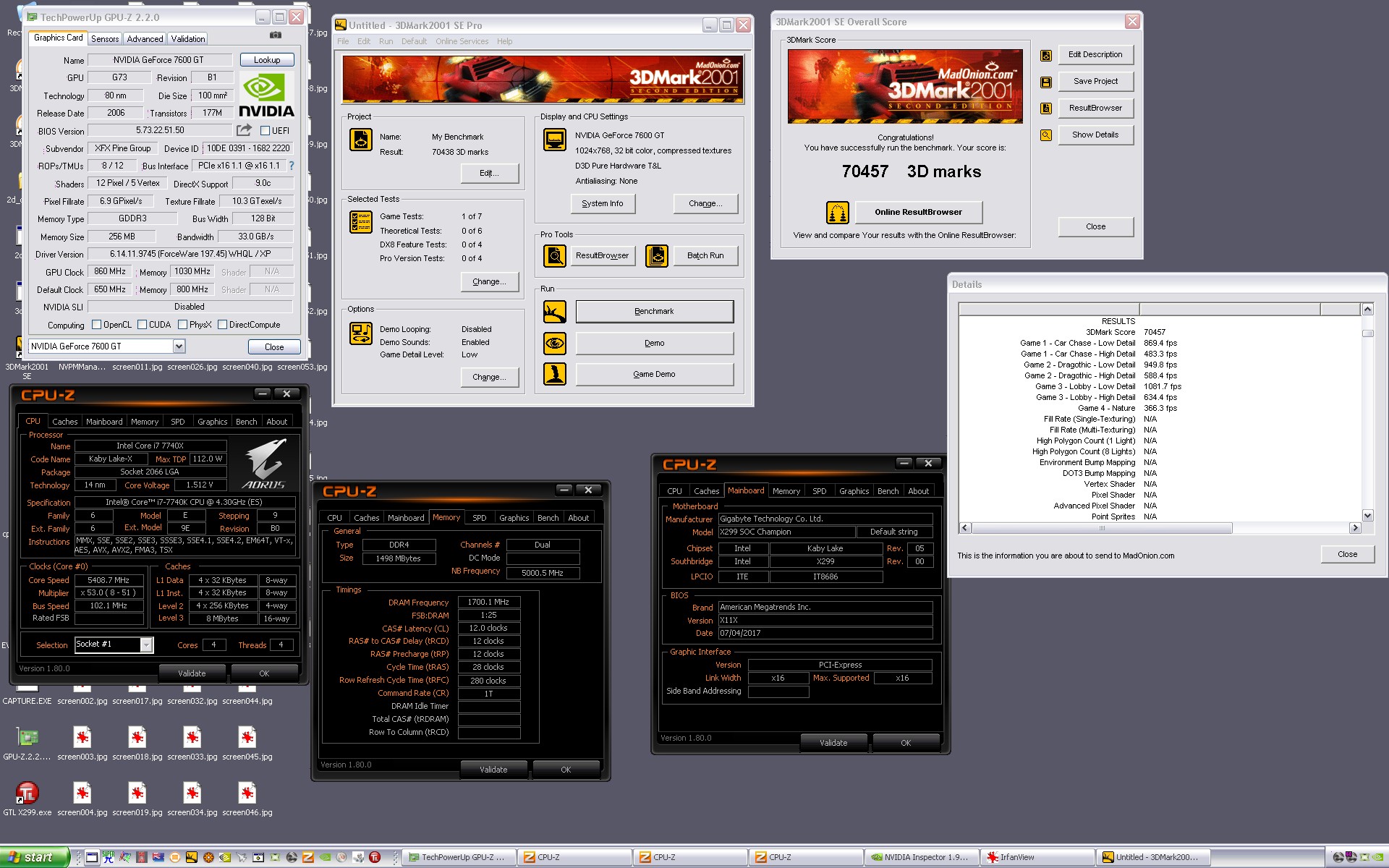The height and width of the screenshot is (868, 1389).
Task: Click the Benchmark run icon
Action: point(555,311)
